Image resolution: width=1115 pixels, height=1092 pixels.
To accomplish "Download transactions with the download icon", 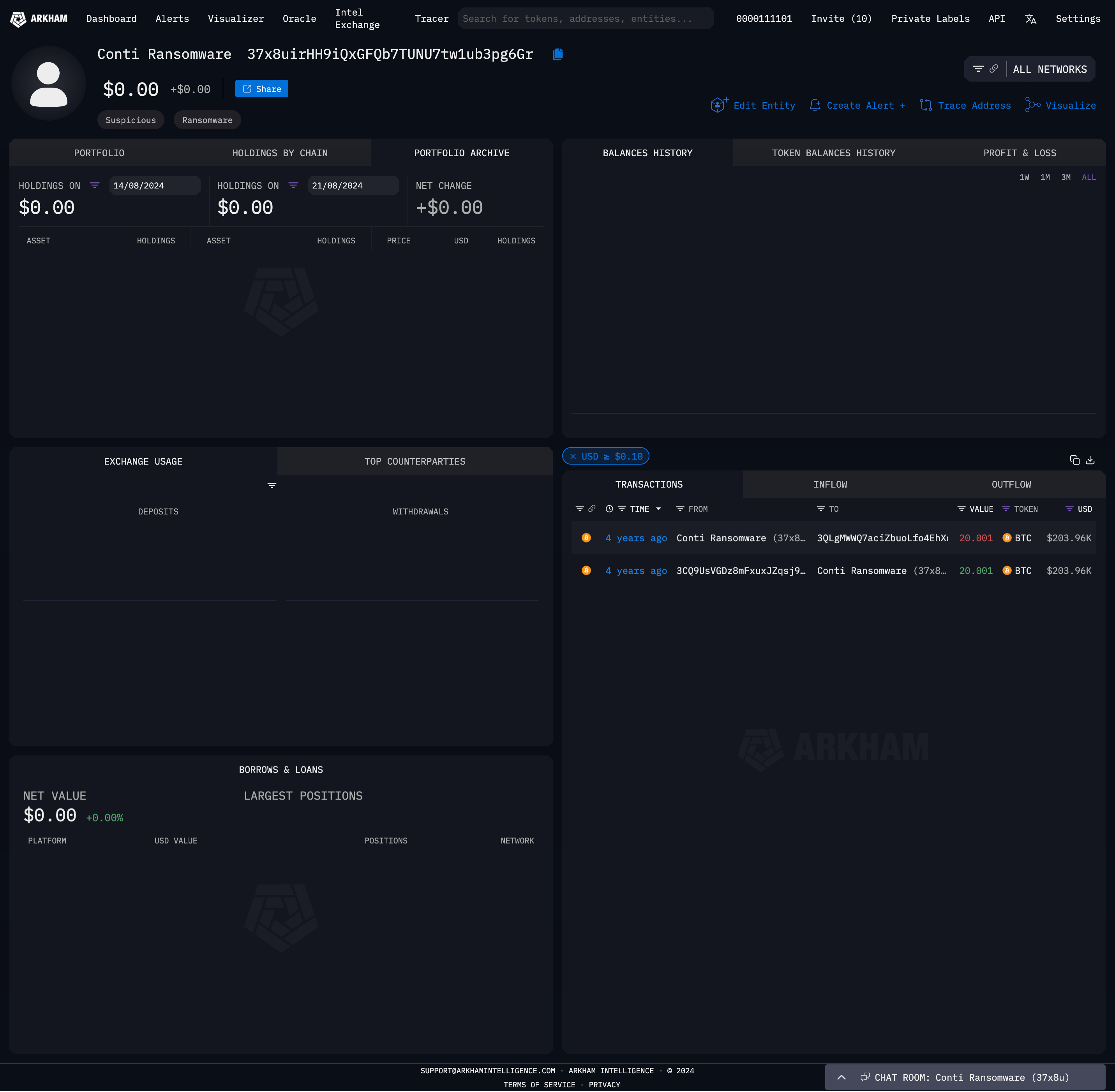I will [1090, 460].
